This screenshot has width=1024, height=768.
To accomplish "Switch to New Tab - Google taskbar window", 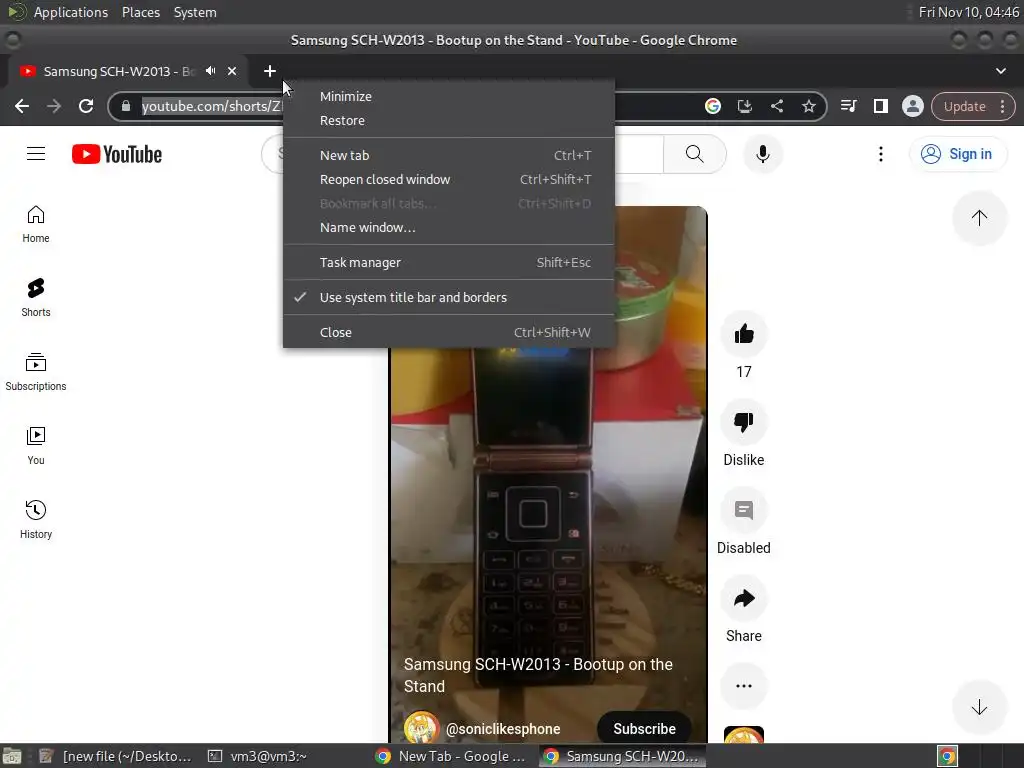I will pyautogui.click(x=452, y=756).
